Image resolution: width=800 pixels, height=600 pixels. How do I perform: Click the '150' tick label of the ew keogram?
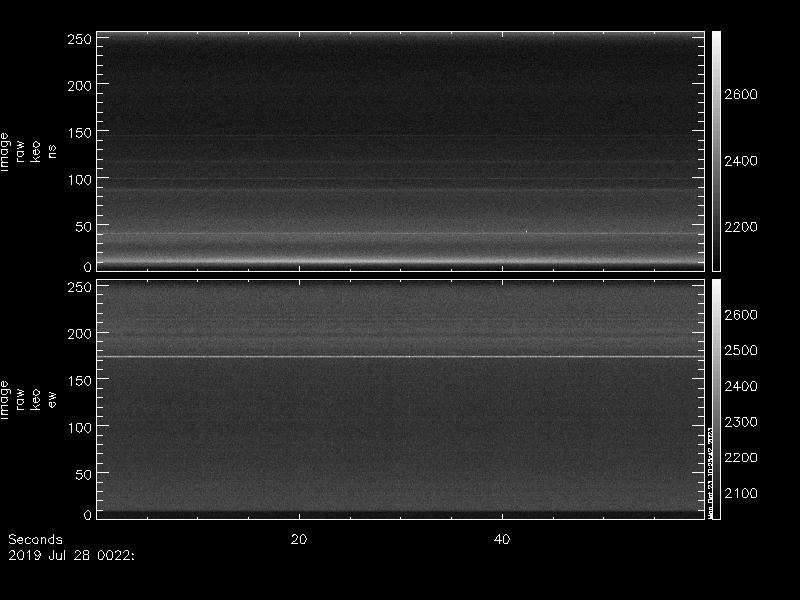80,381
